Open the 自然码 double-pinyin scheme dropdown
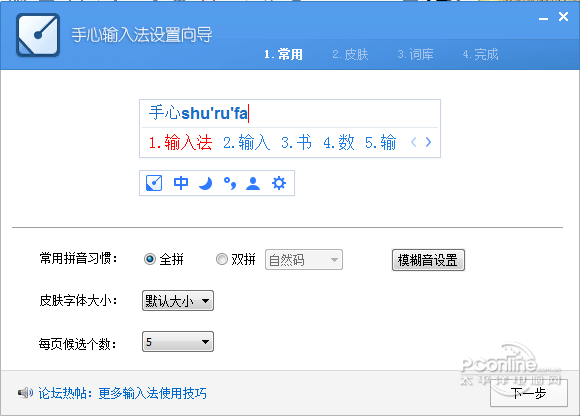 tap(304, 260)
